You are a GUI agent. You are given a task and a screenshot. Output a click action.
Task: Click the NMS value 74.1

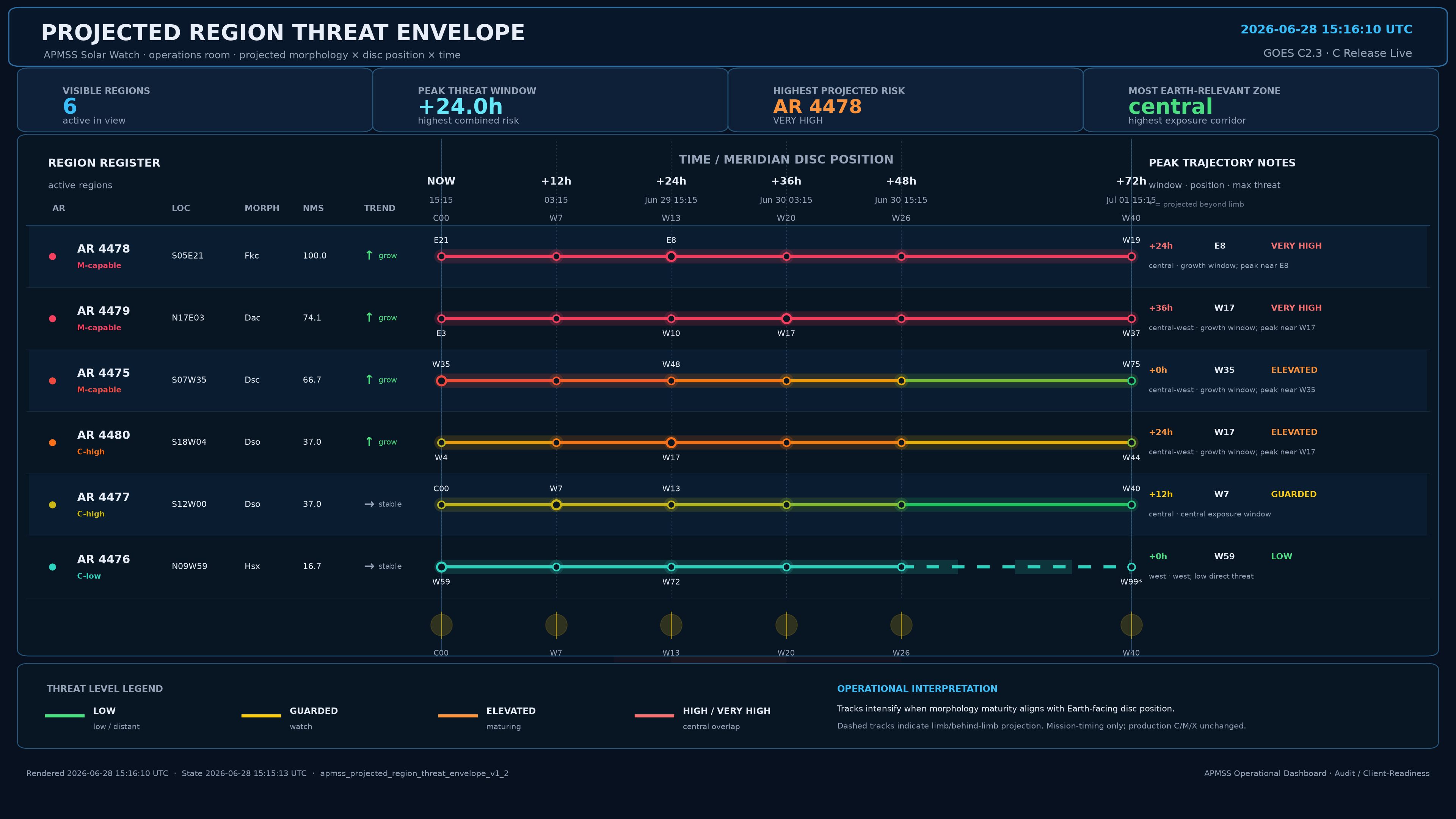[311, 318]
